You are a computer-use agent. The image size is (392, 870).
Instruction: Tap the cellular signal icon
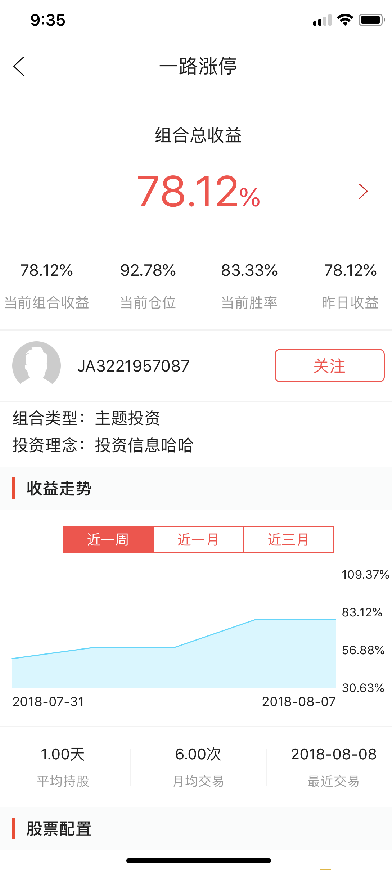pyautogui.click(x=322, y=21)
